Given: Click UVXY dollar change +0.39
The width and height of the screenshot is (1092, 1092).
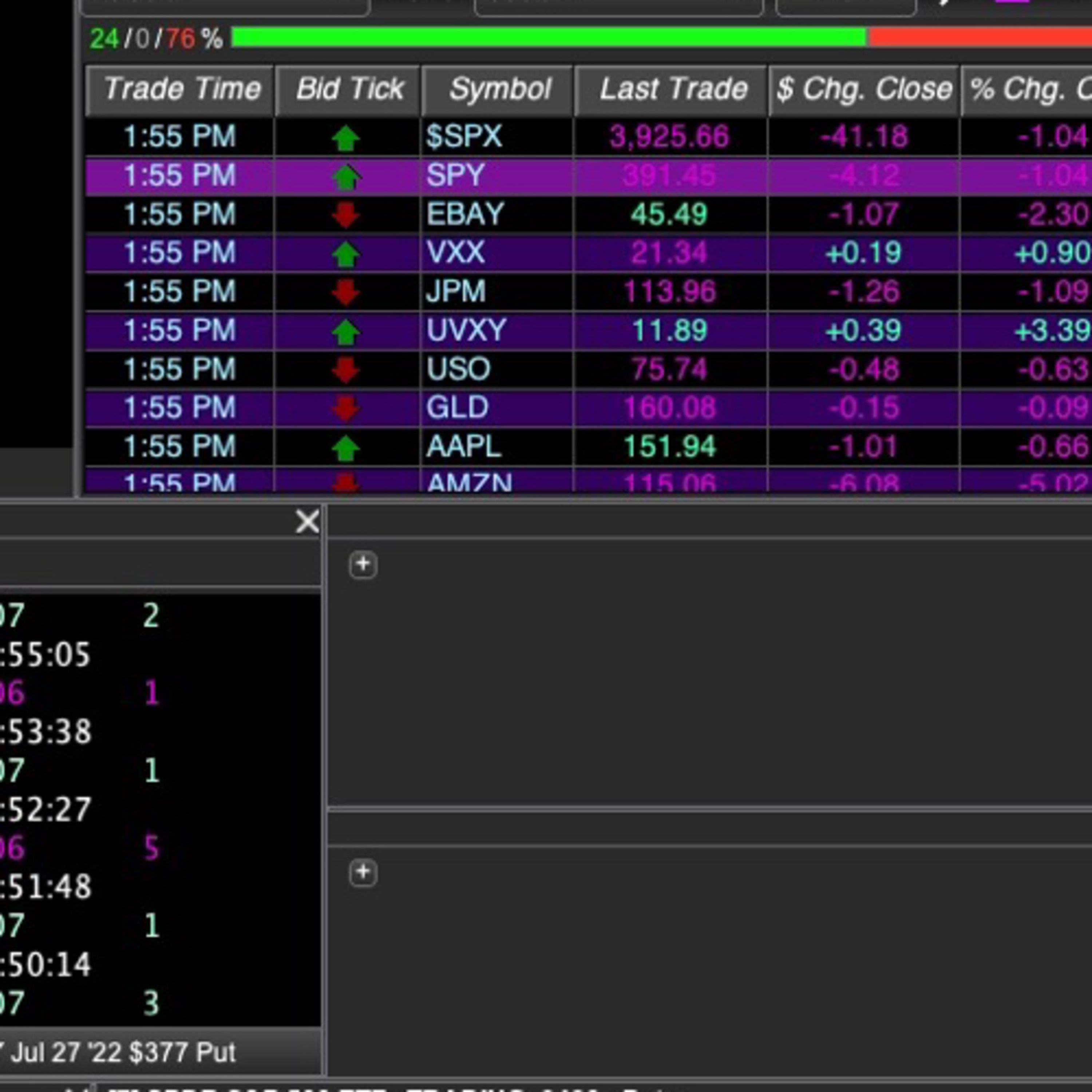Looking at the screenshot, I should pyautogui.click(x=863, y=331).
